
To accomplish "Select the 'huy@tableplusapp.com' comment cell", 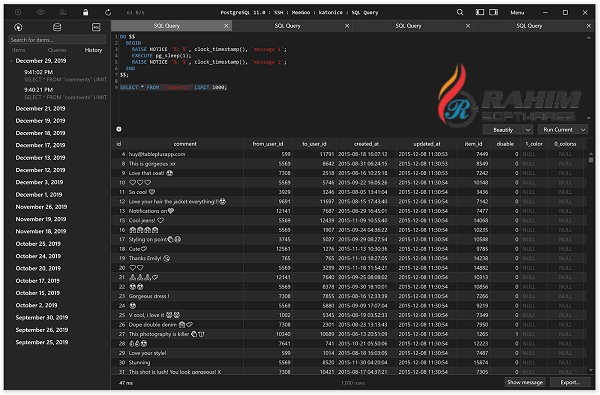I will pyautogui.click(x=185, y=154).
